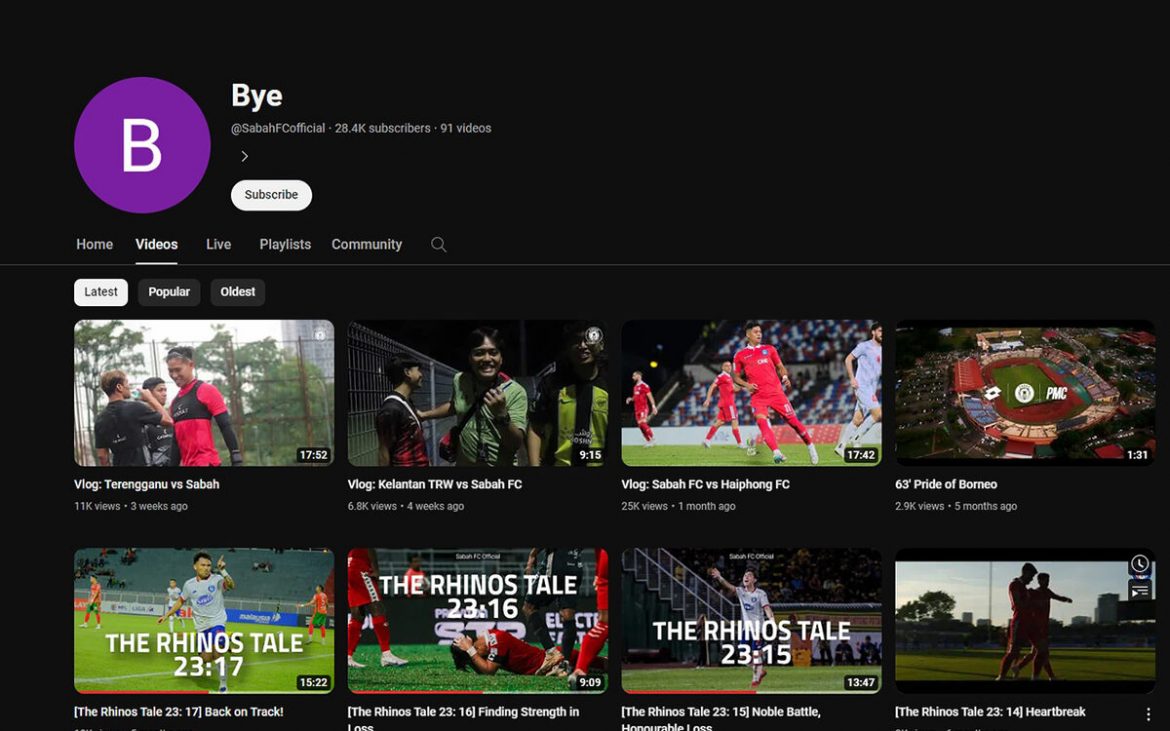Open The Rhinos Tale 23:15 thumbnail
Image resolution: width=1170 pixels, height=731 pixels.
coord(751,621)
